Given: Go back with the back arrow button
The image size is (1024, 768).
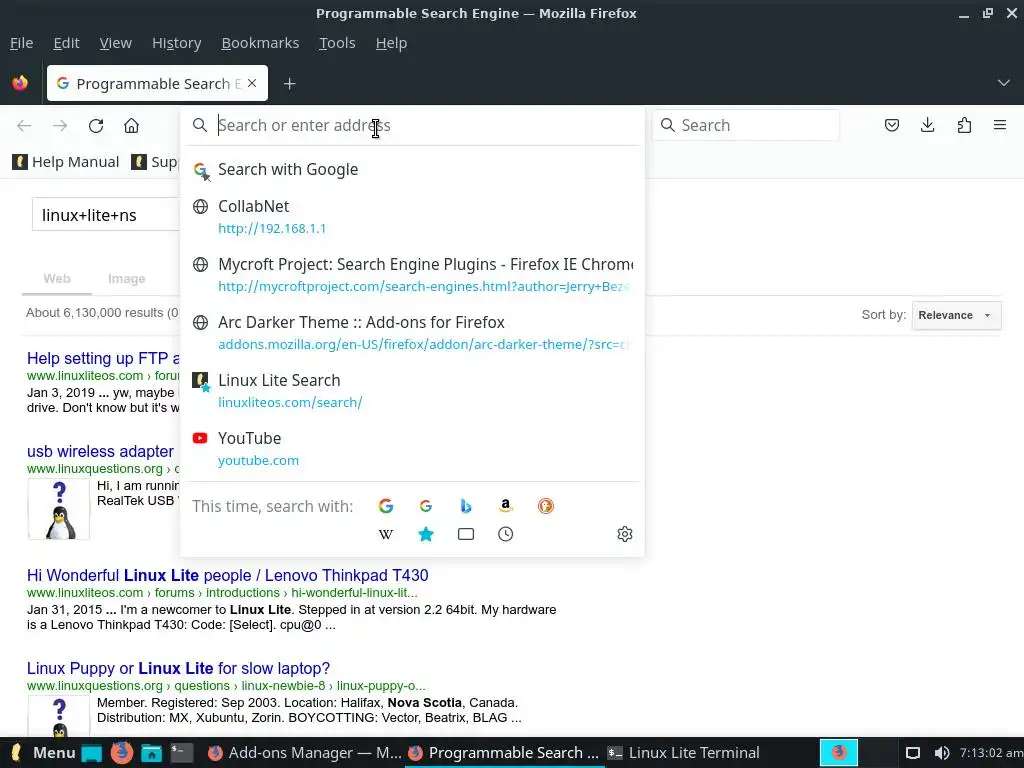Looking at the screenshot, I should click(x=24, y=125).
